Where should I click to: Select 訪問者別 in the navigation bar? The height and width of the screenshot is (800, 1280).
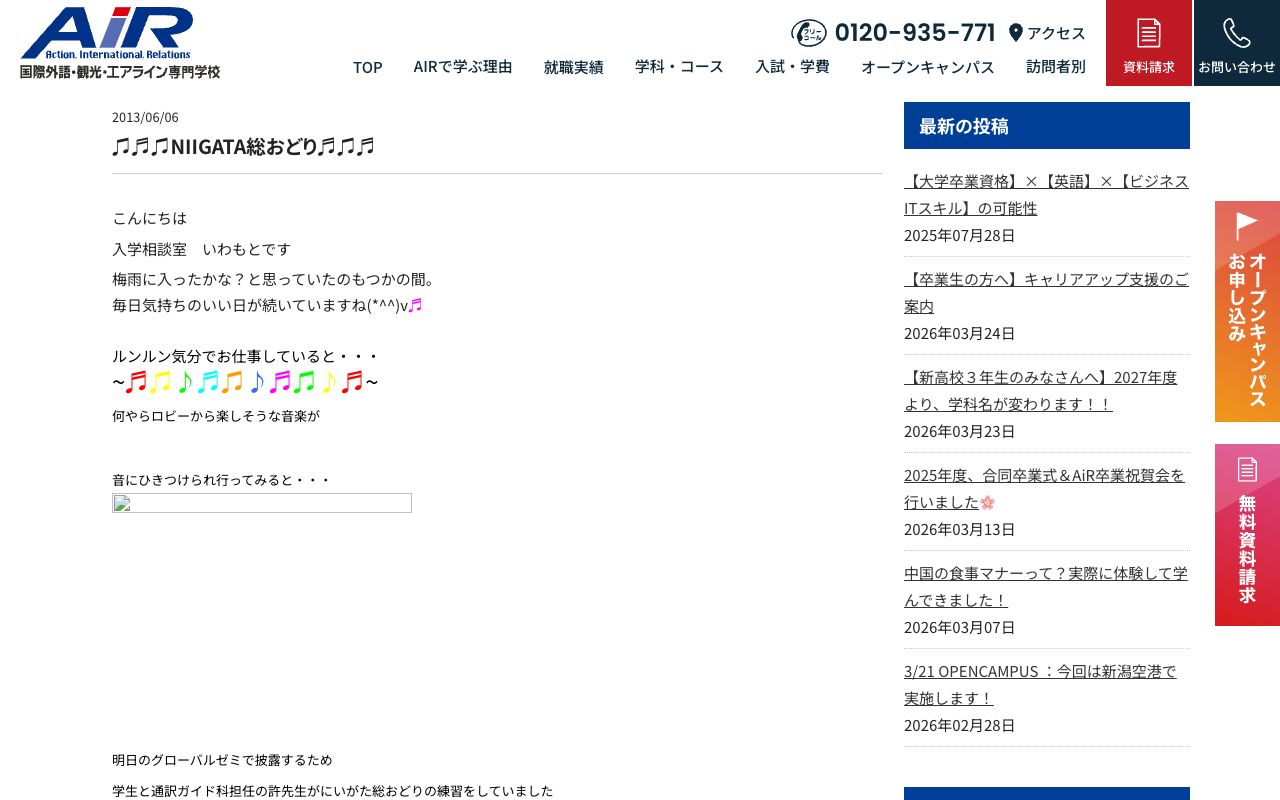(1055, 67)
